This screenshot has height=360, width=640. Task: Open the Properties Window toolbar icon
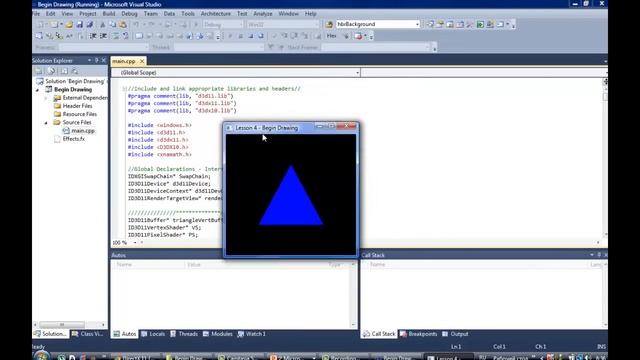tap(440, 24)
